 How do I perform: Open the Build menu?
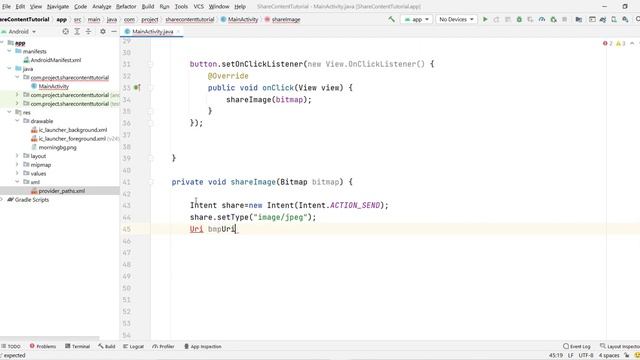pyautogui.click(x=148, y=7)
